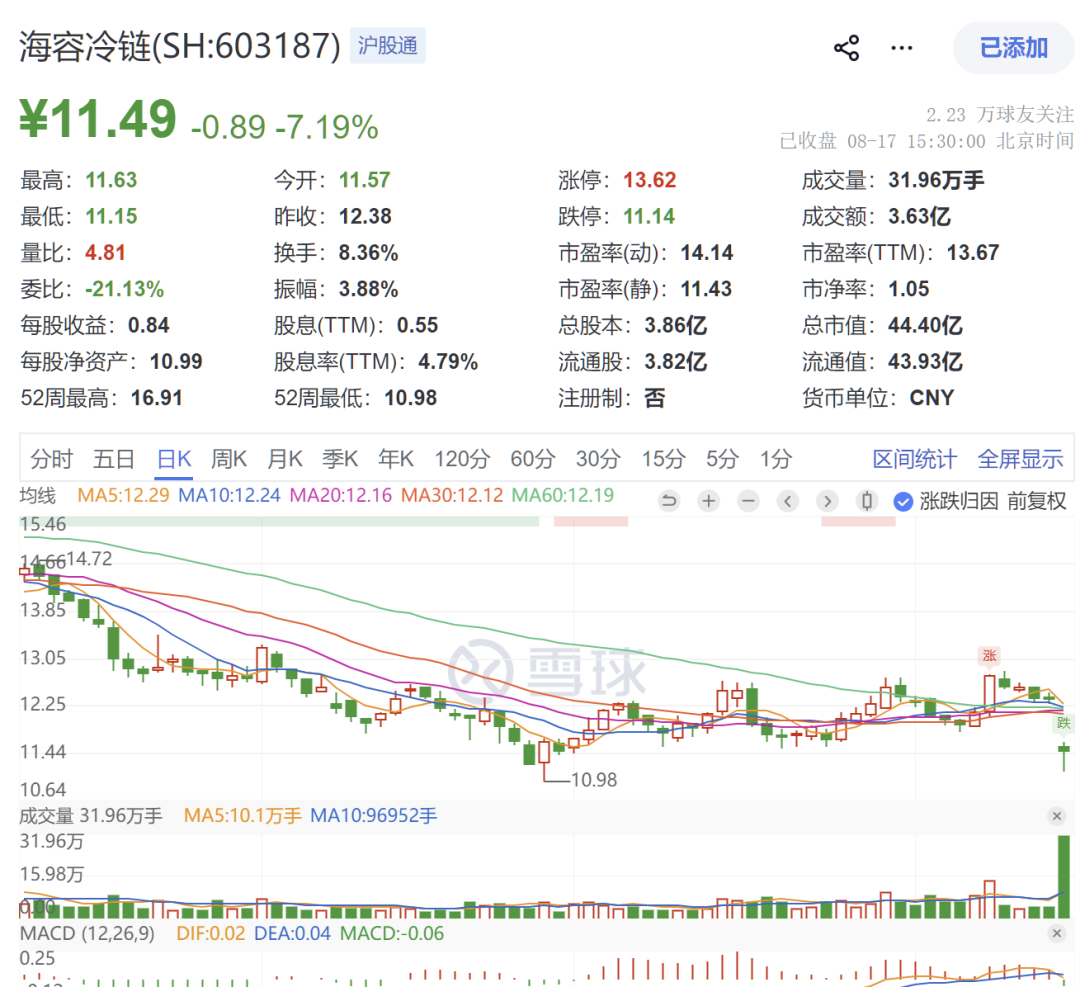This screenshot has width=1080, height=987.
Task: Zoom out chart with minus icon
Action: point(748,501)
